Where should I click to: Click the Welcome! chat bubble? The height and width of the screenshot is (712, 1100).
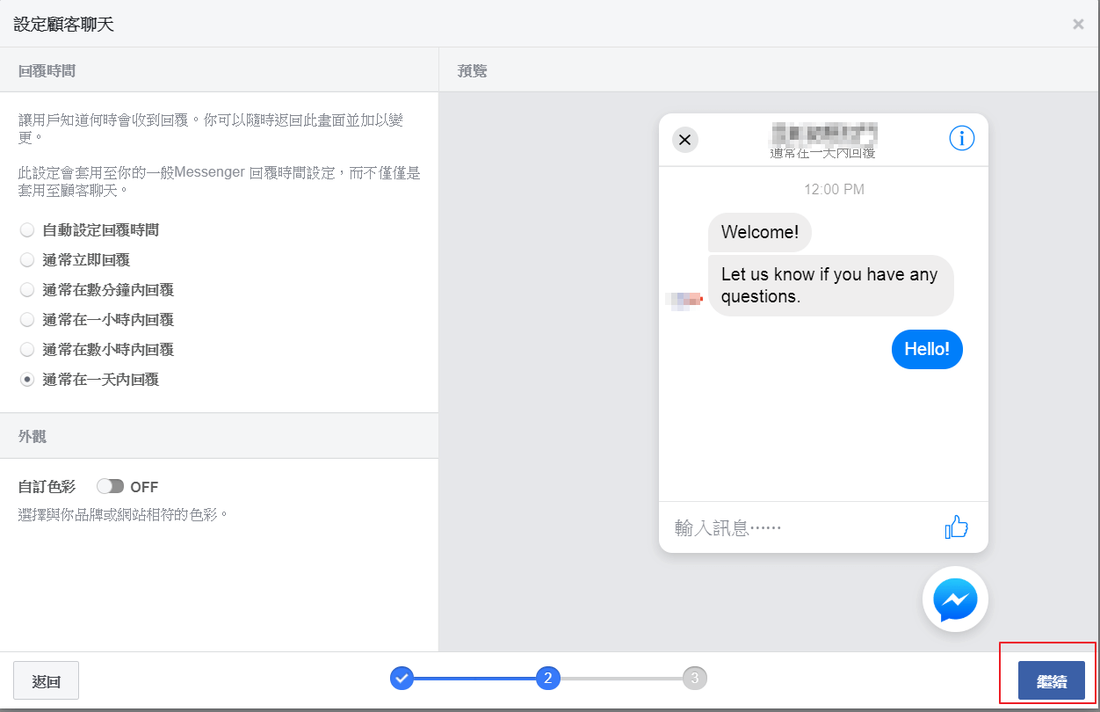click(x=760, y=232)
